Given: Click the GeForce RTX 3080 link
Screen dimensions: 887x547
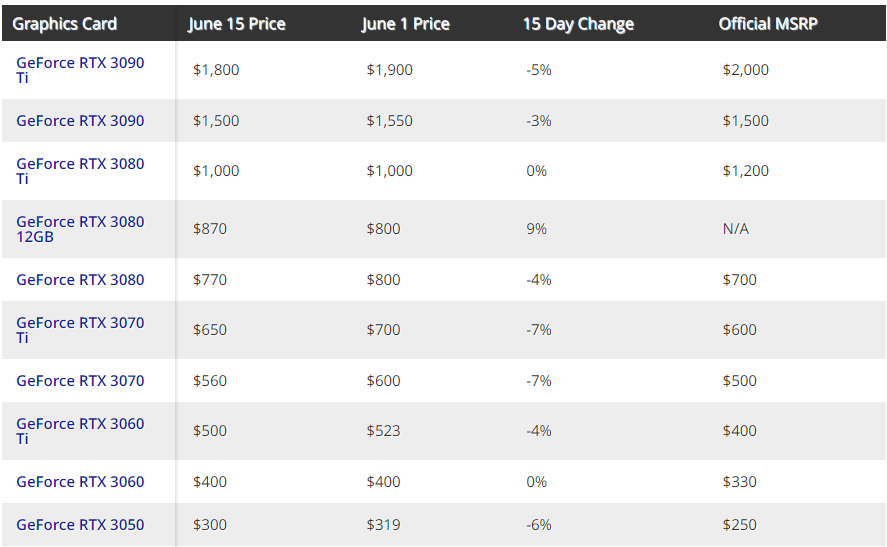Looking at the screenshot, I should [x=80, y=279].
